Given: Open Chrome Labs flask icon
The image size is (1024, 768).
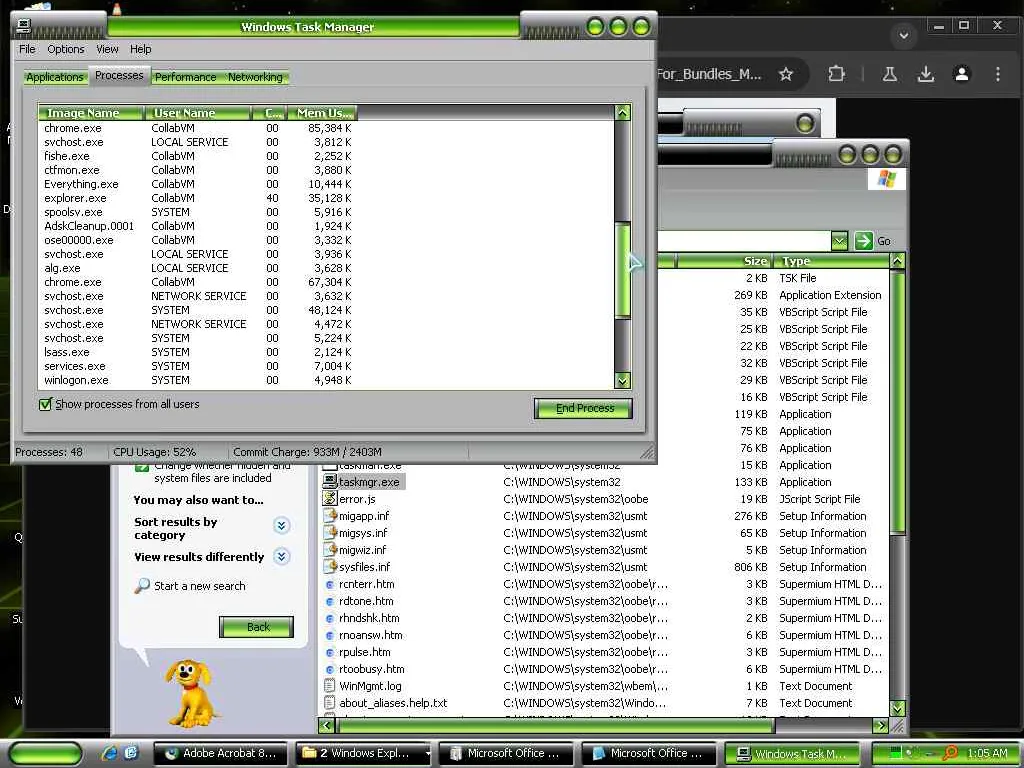Looking at the screenshot, I should [889, 74].
